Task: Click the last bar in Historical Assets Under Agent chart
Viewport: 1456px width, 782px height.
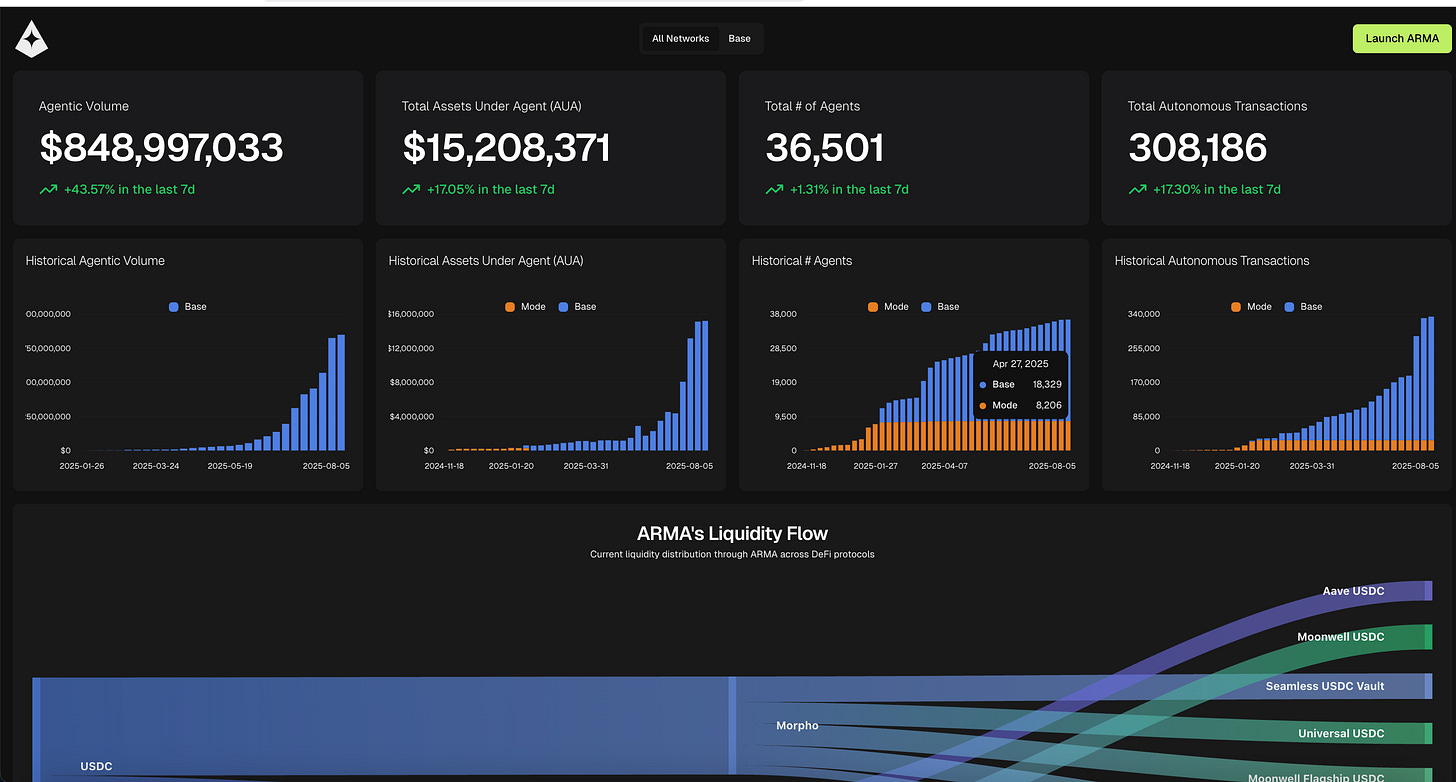Action: point(704,385)
